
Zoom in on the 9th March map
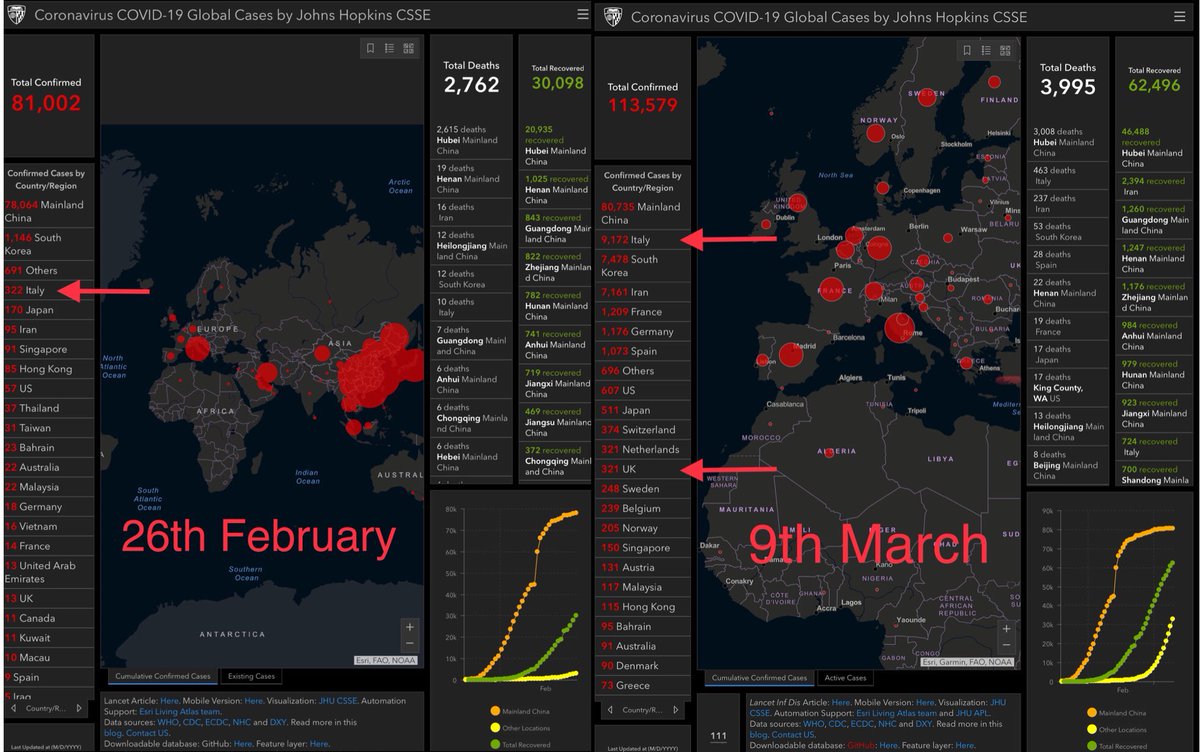pyautogui.click(x=1007, y=629)
